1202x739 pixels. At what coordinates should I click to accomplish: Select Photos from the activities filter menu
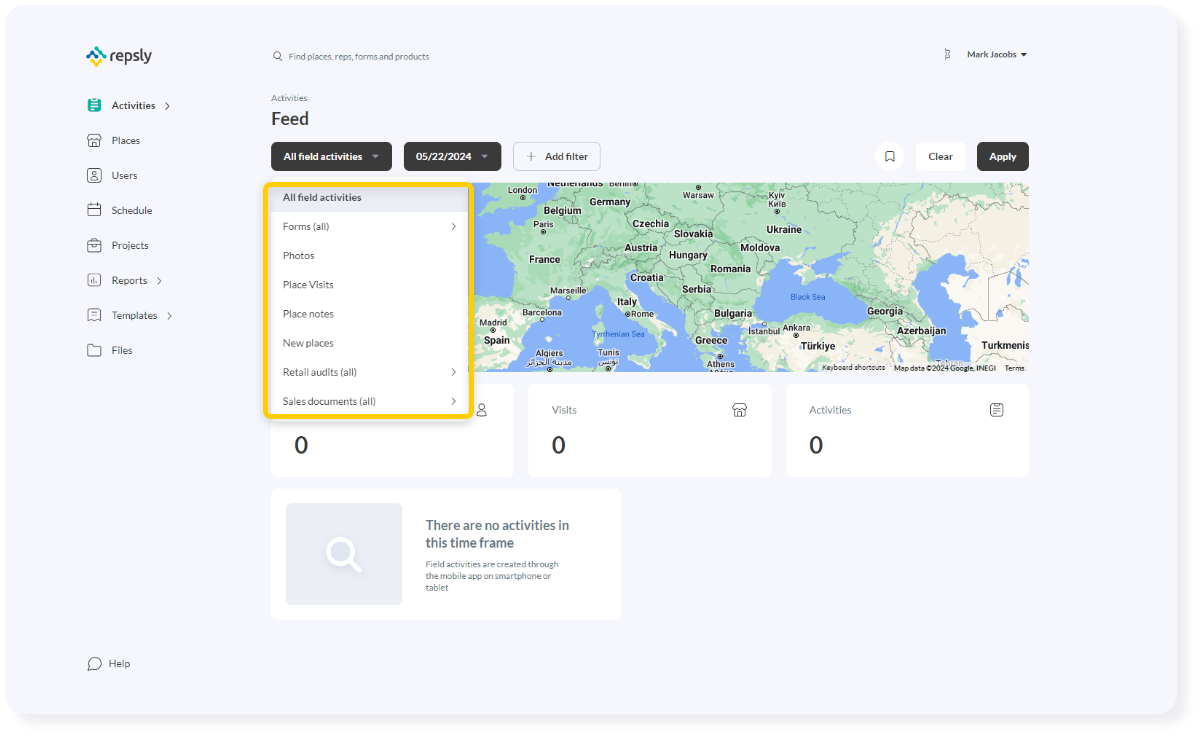click(x=298, y=255)
